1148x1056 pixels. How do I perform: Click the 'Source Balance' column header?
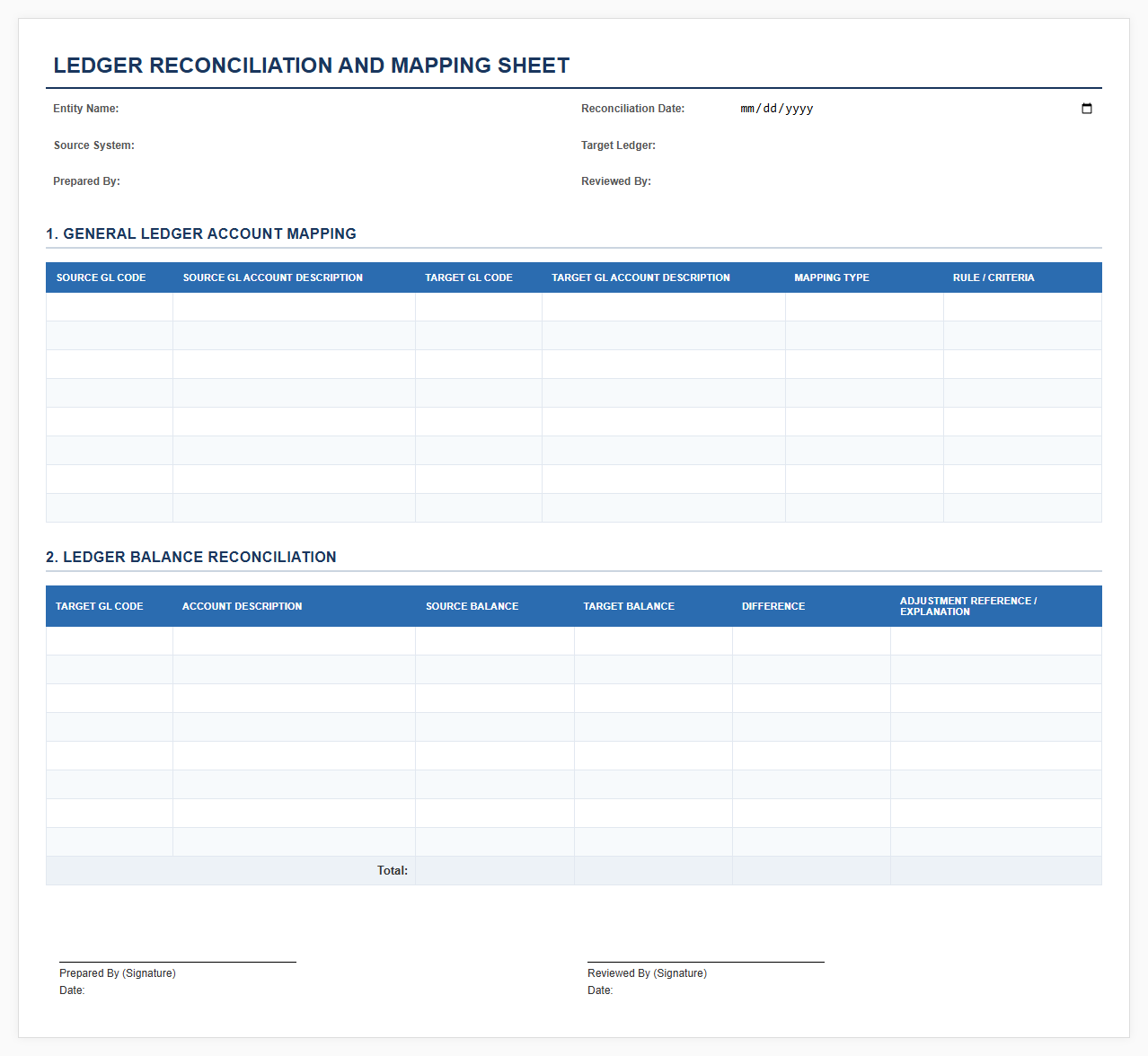[x=495, y=606]
